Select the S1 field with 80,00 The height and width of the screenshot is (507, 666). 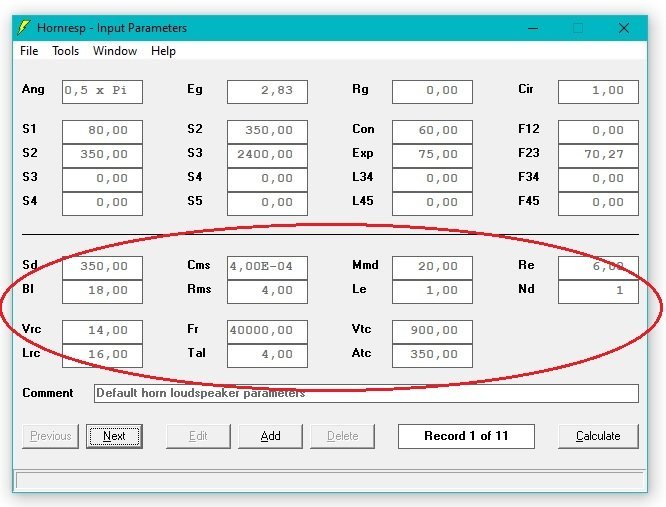pos(102,132)
